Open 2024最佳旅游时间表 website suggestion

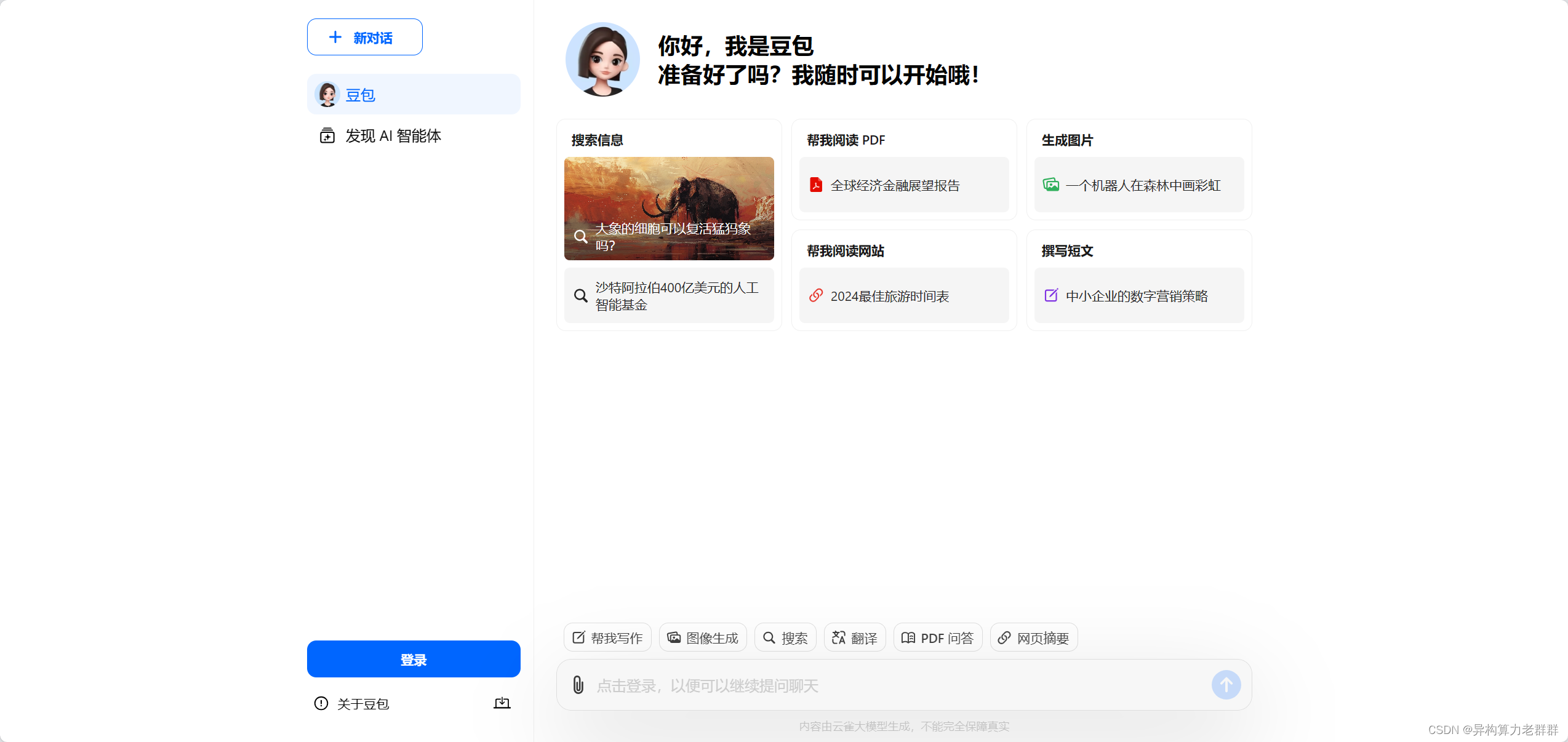click(904, 295)
